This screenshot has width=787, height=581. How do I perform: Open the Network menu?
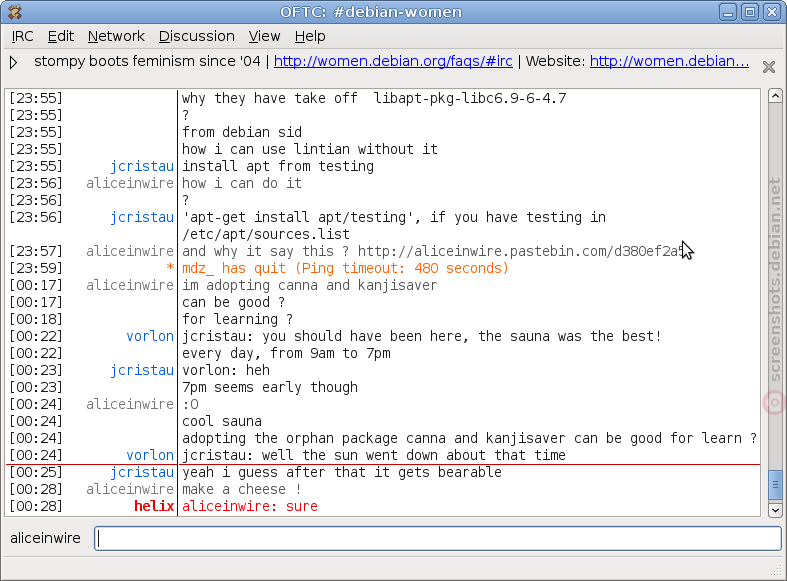pos(116,36)
